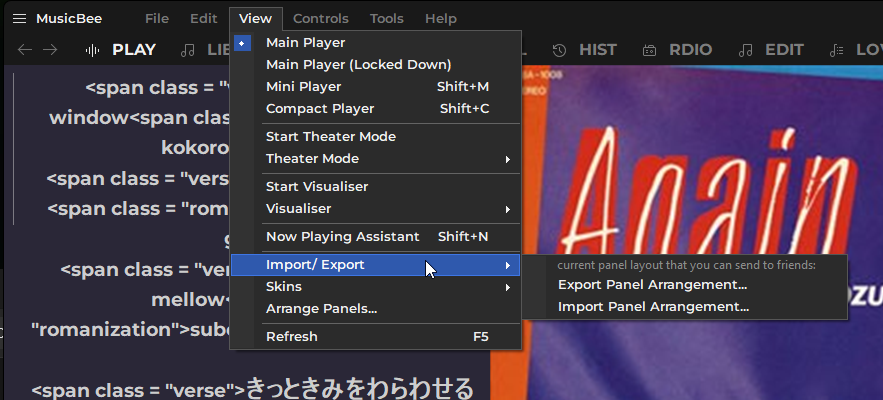Viewport: 883px width, 400px height.
Task: Open the File menu
Action: 157,19
